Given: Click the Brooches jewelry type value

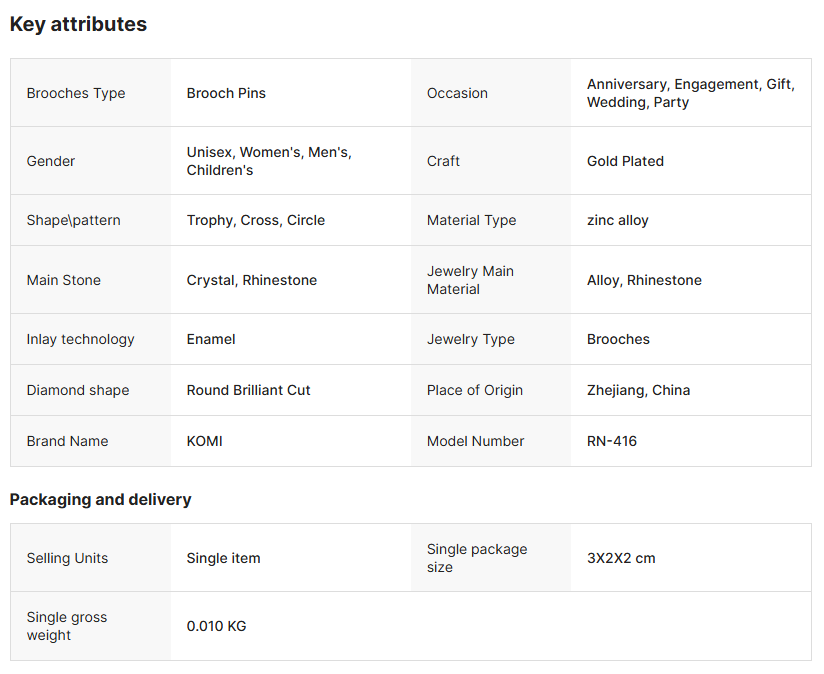Looking at the screenshot, I should (x=618, y=339).
